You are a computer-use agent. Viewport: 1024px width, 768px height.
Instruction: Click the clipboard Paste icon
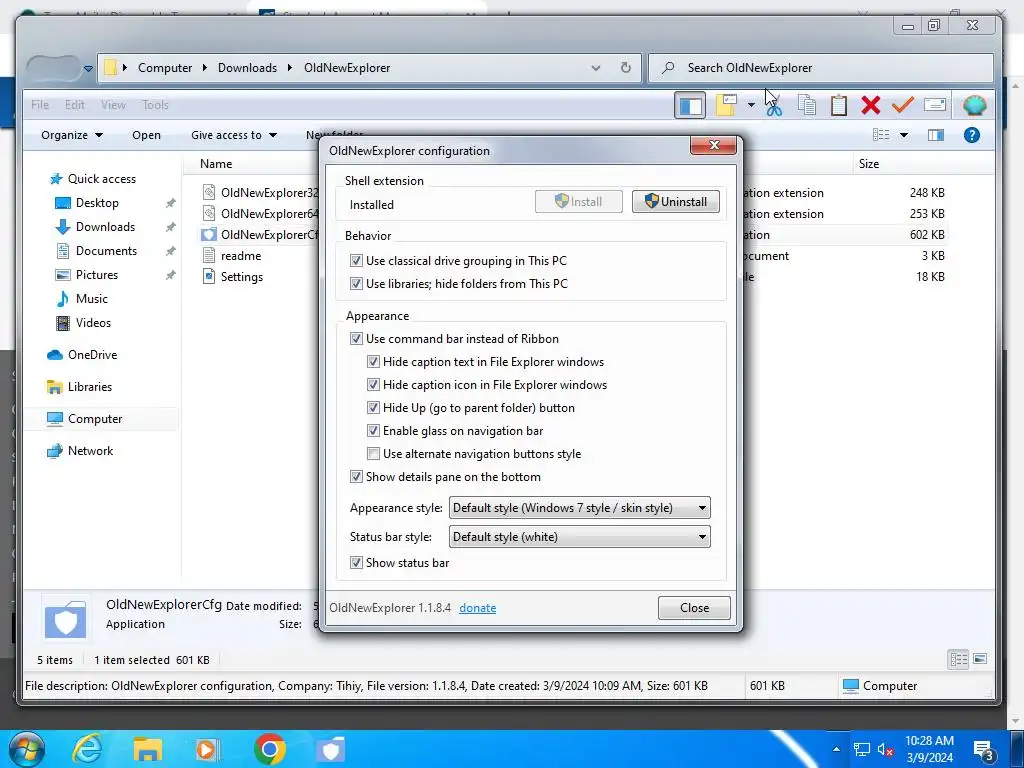pos(839,105)
